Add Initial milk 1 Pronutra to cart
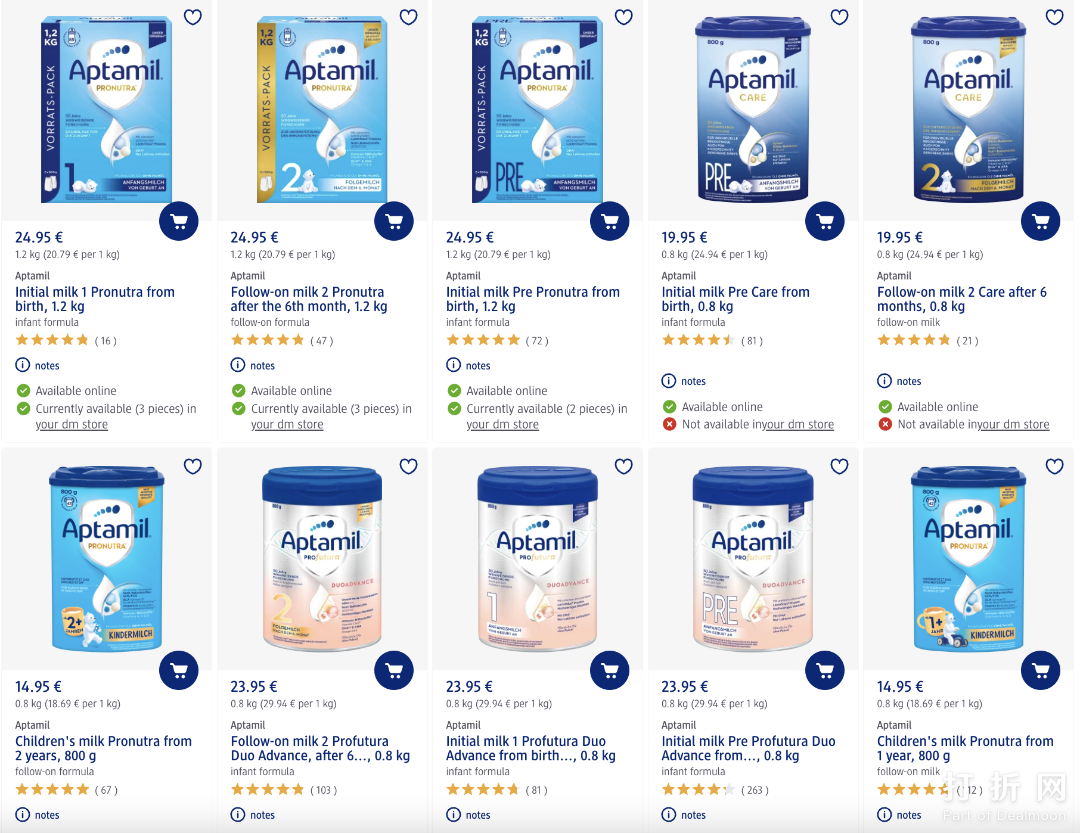1080x833 pixels. coord(179,221)
